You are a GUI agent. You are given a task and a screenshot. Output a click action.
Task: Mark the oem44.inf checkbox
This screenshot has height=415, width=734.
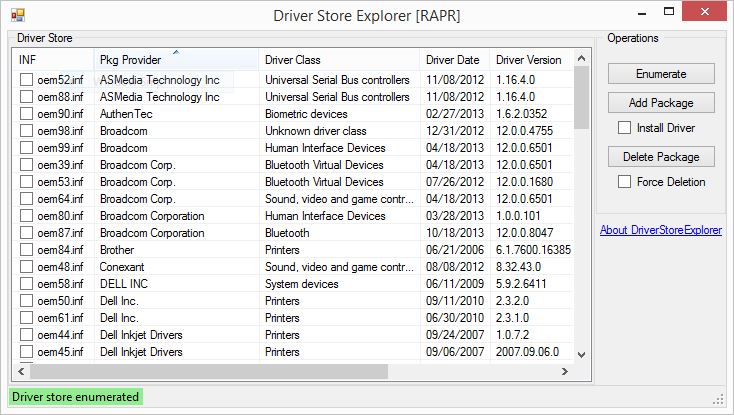(26, 335)
